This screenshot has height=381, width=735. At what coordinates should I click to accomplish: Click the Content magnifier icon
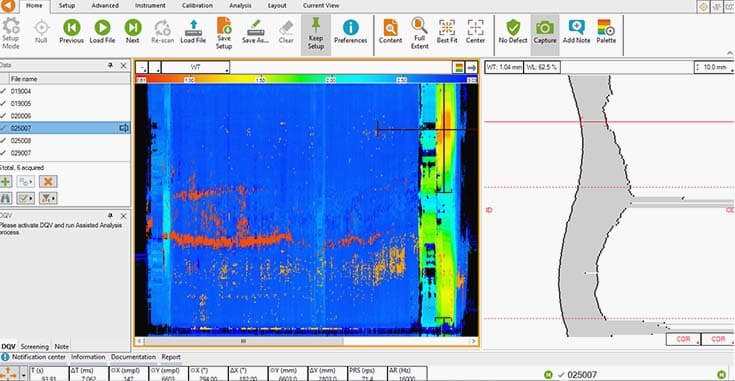tap(390, 28)
